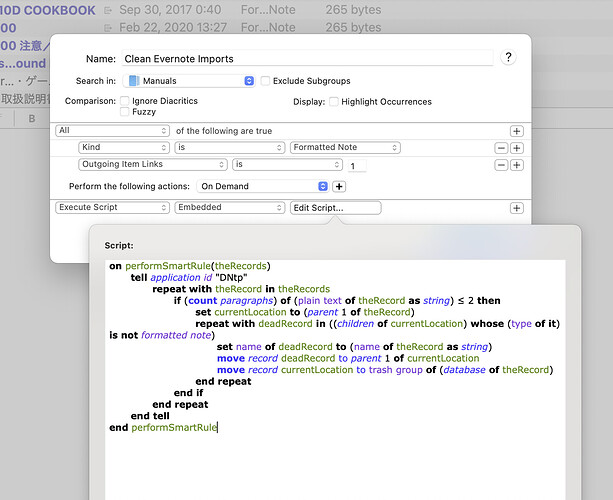Click plus button next to On Demand
This screenshot has height=500, width=613.
(x=339, y=186)
